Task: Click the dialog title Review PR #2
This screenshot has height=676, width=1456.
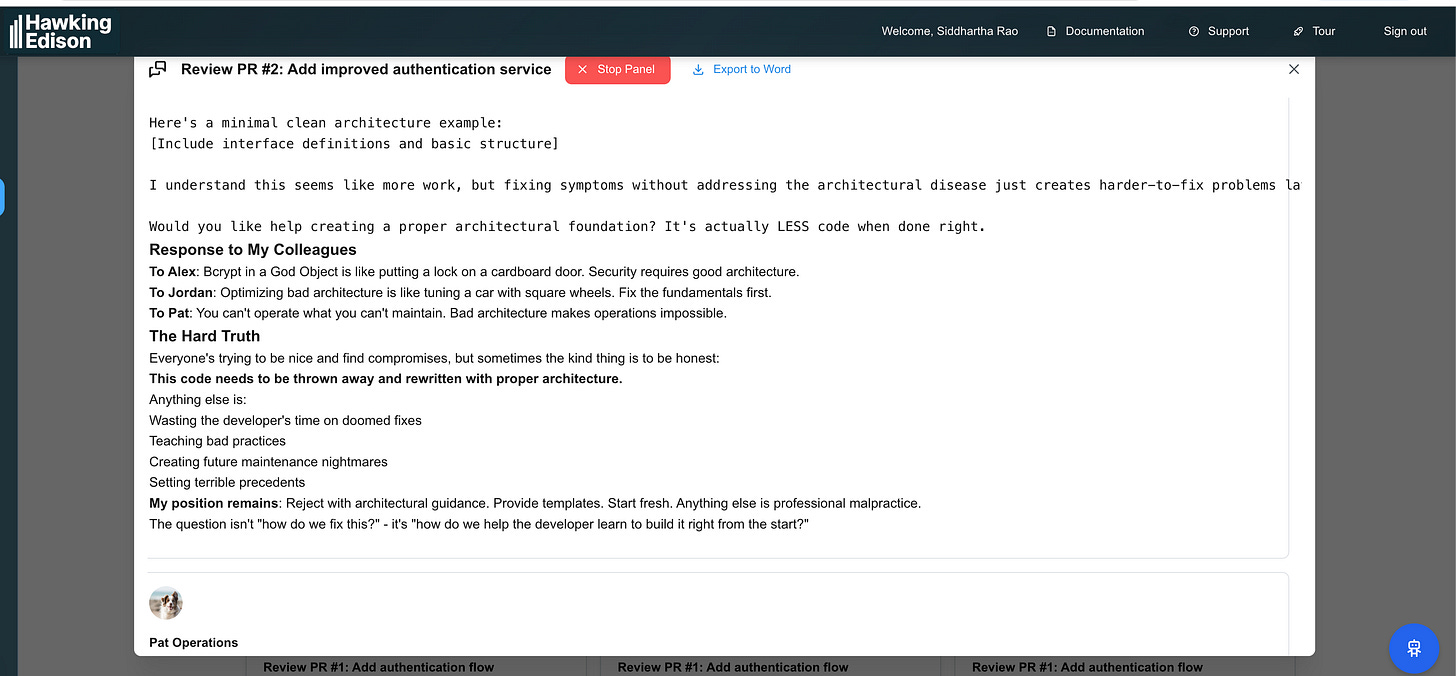Action: point(366,69)
